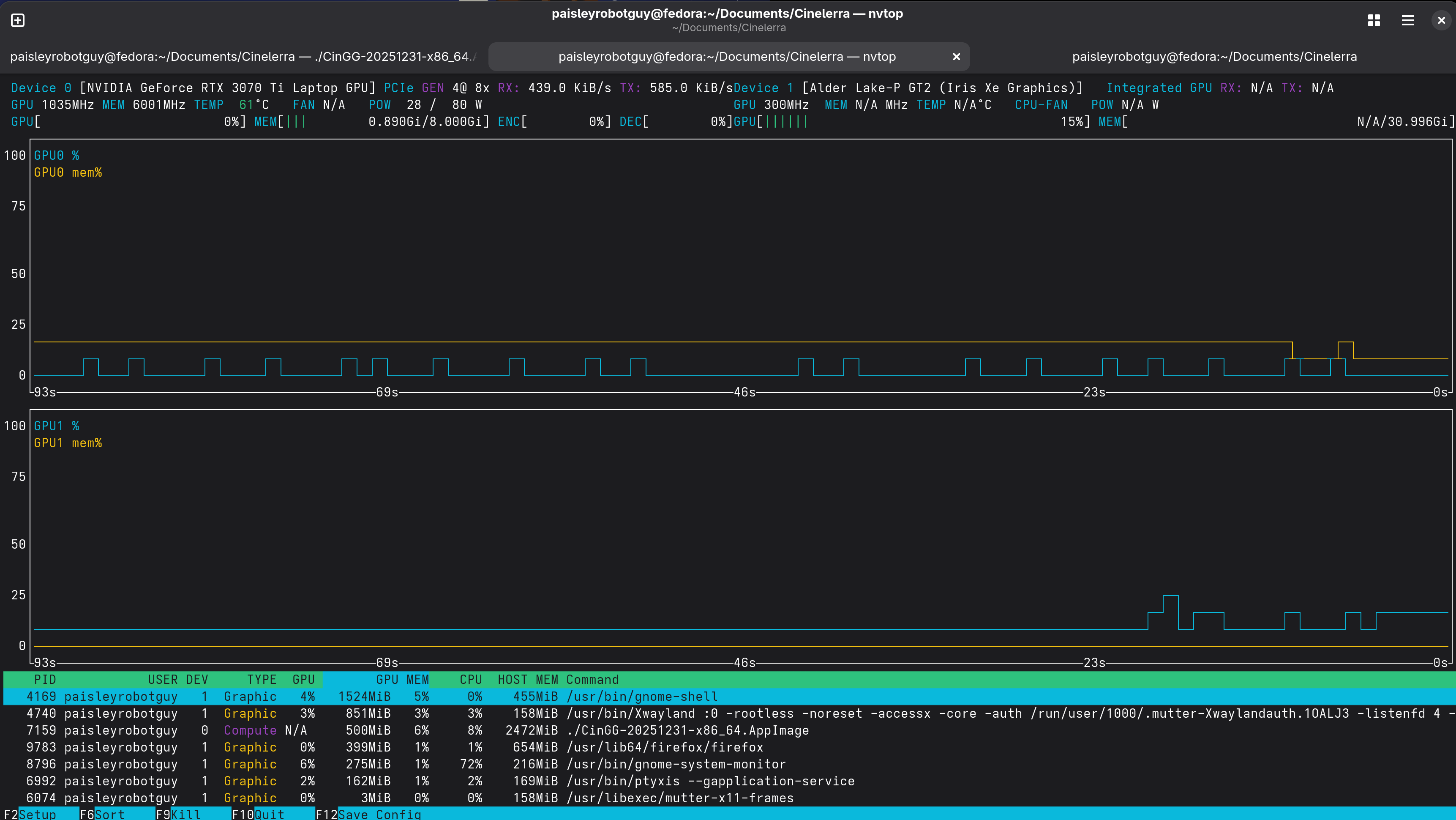The height and width of the screenshot is (820, 1456).
Task: Click the new tab plus icon
Action: 17,20
